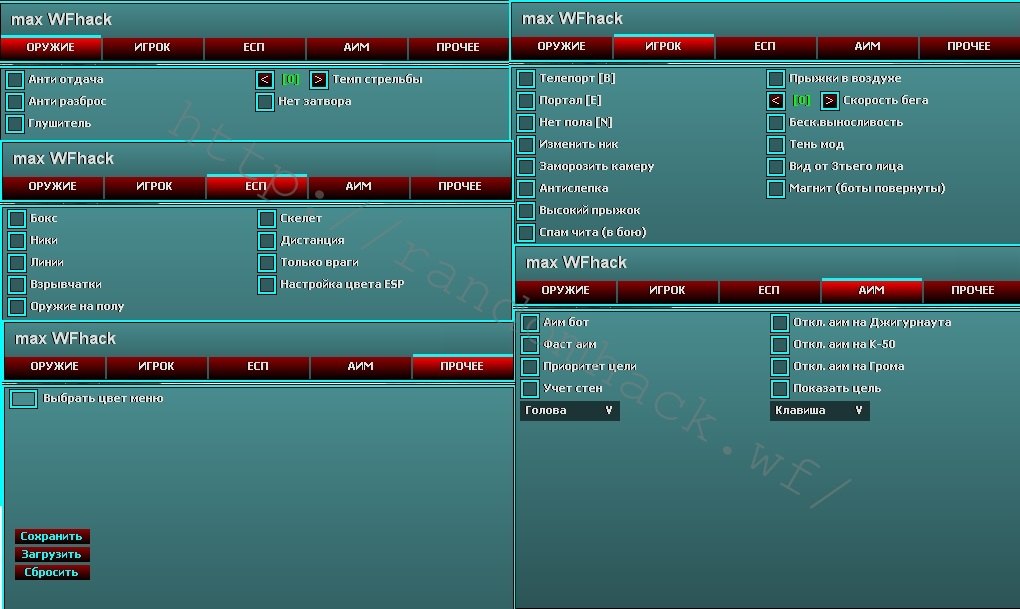Open ПРОЧЕЕ tab in top-left panel

click(x=458, y=47)
